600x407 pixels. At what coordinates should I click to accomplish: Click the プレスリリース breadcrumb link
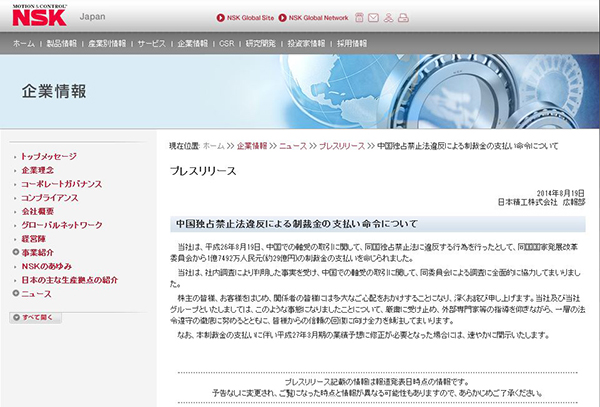341,146
